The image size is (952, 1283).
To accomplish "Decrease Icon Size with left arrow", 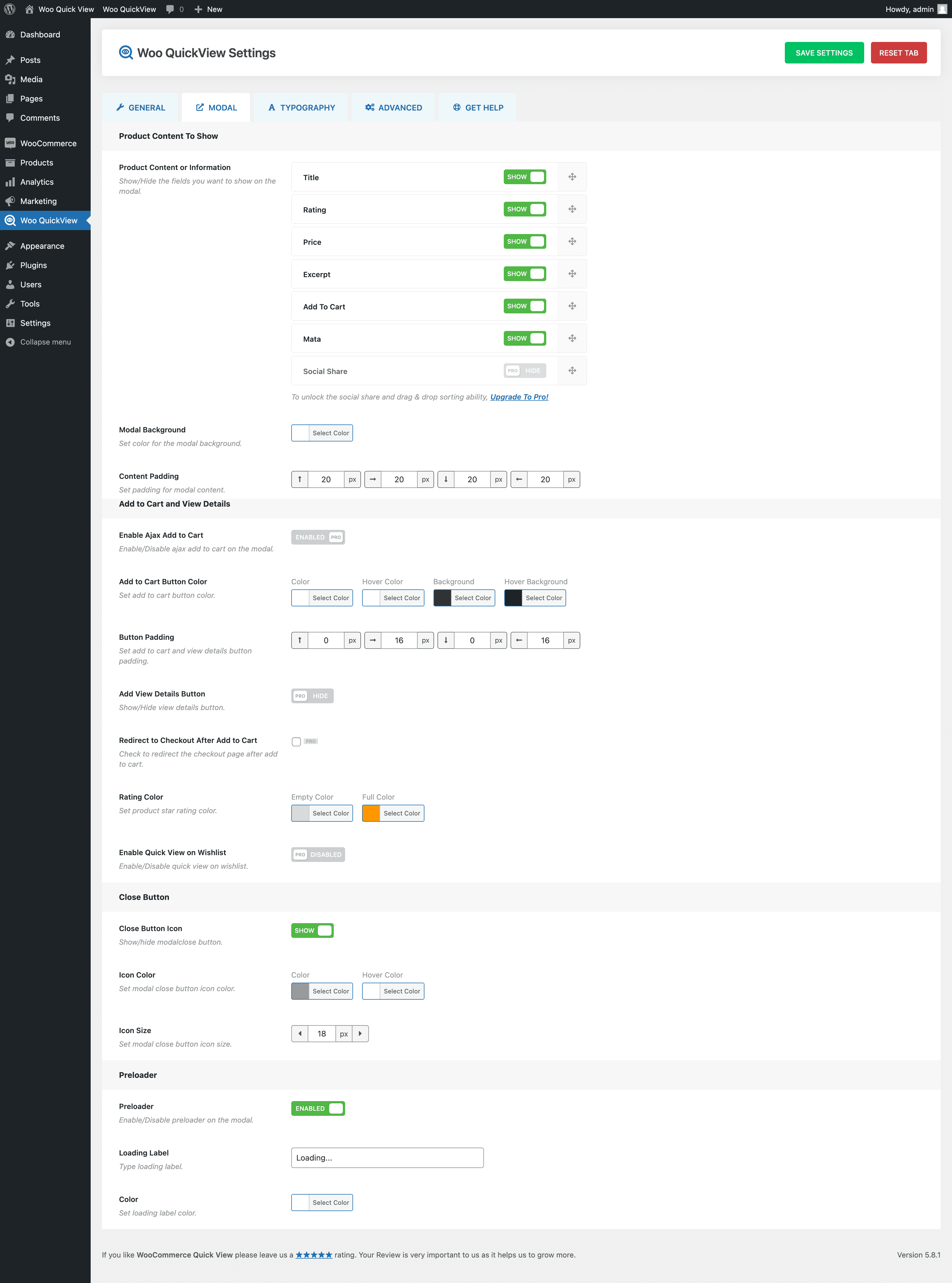I will [300, 1033].
